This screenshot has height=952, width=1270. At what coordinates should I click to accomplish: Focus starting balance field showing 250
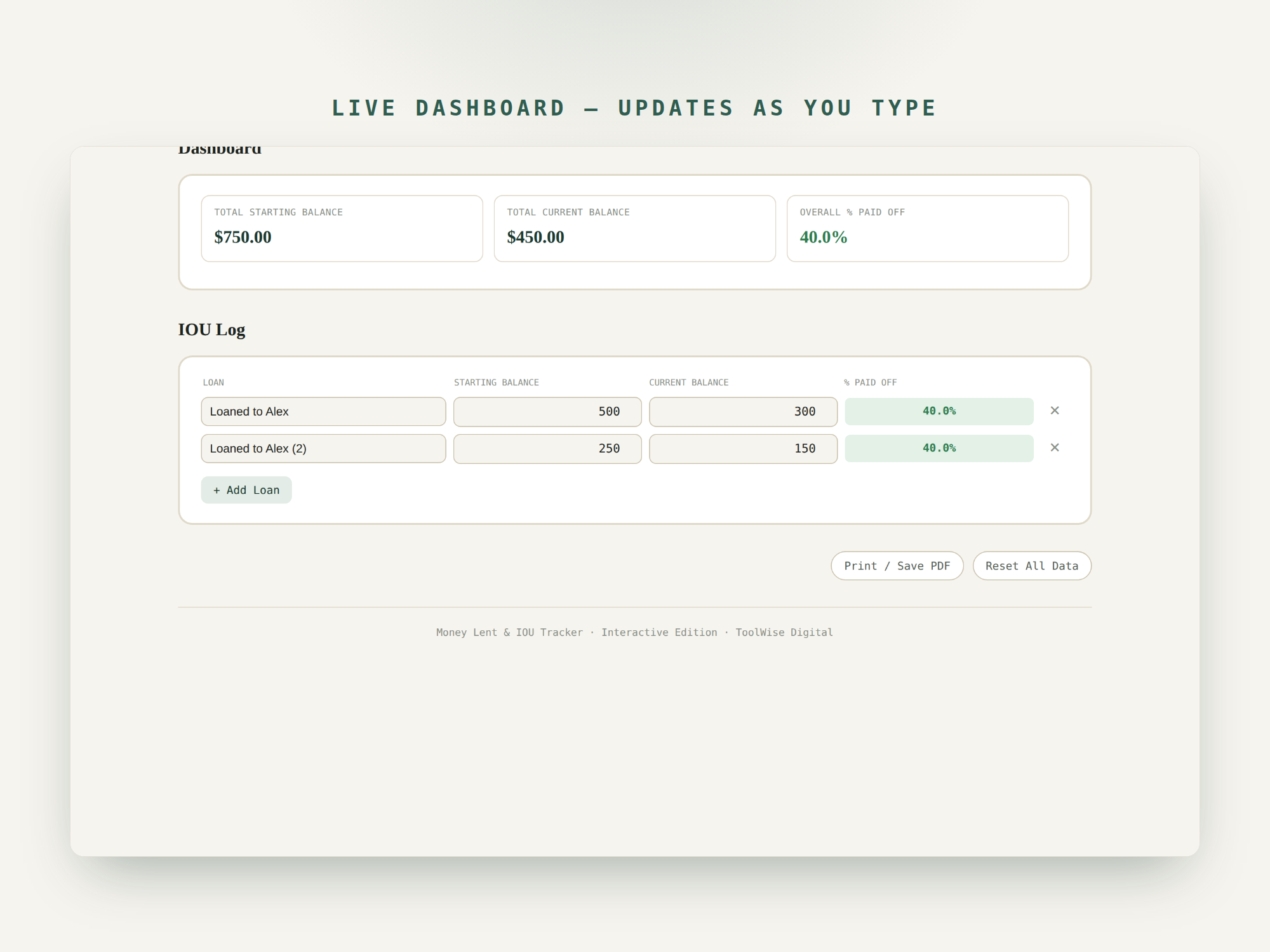tap(547, 449)
